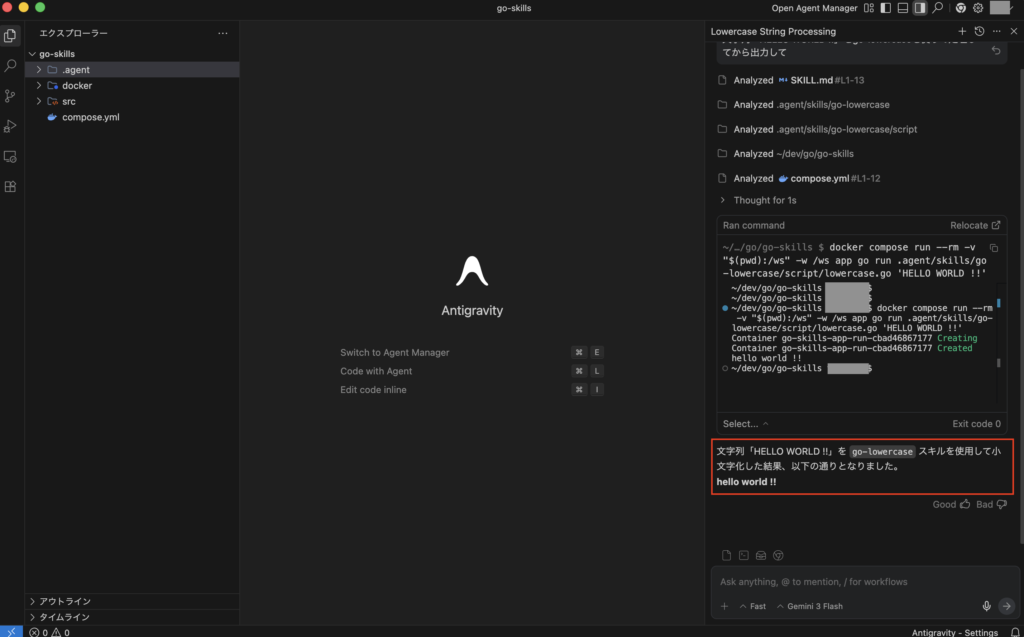
Task: Toggle the bottom panel layout button
Action: [902, 8]
